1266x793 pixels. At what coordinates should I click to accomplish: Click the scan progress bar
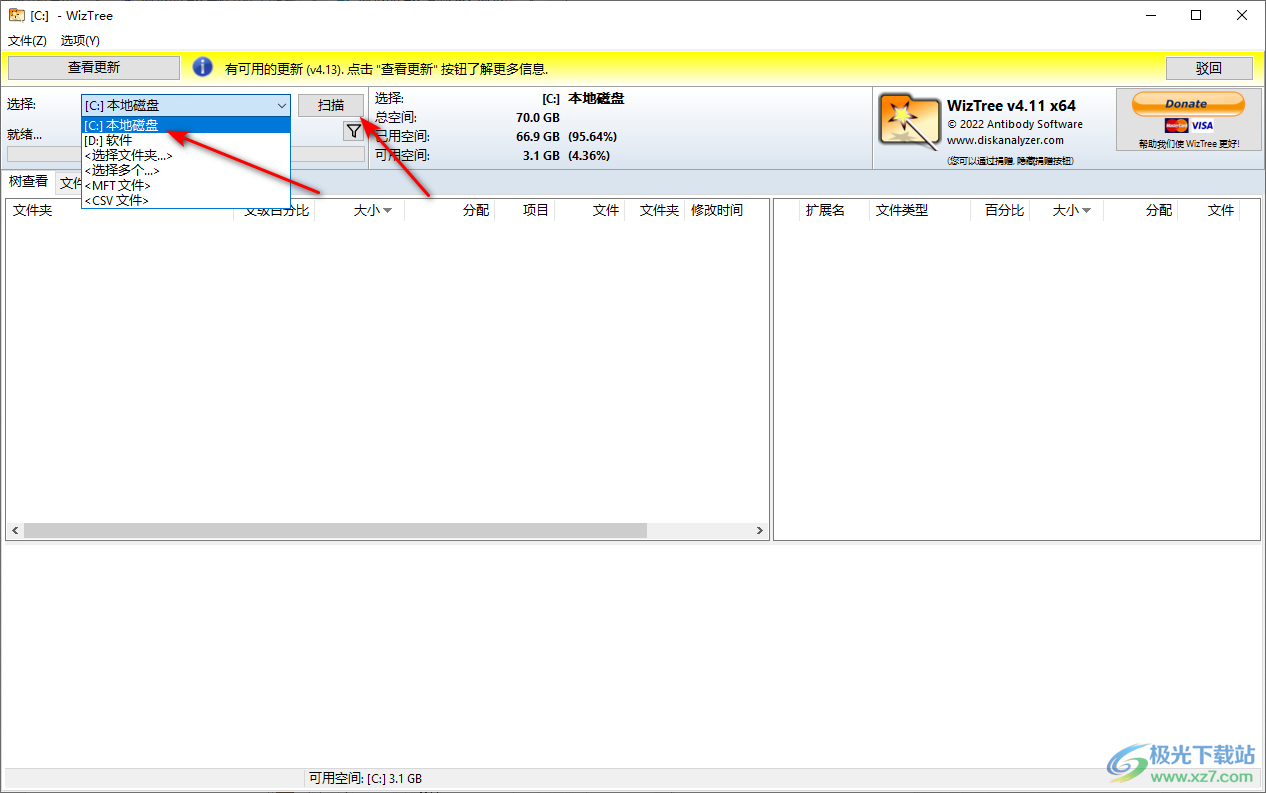[186, 154]
